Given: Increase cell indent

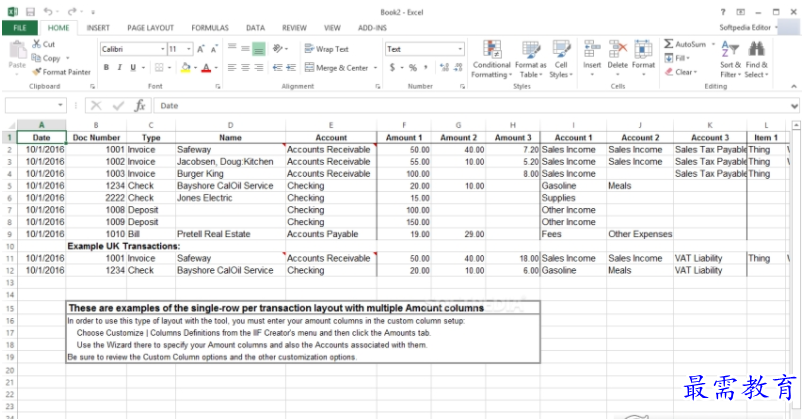Looking at the screenshot, I should click(x=291, y=67).
